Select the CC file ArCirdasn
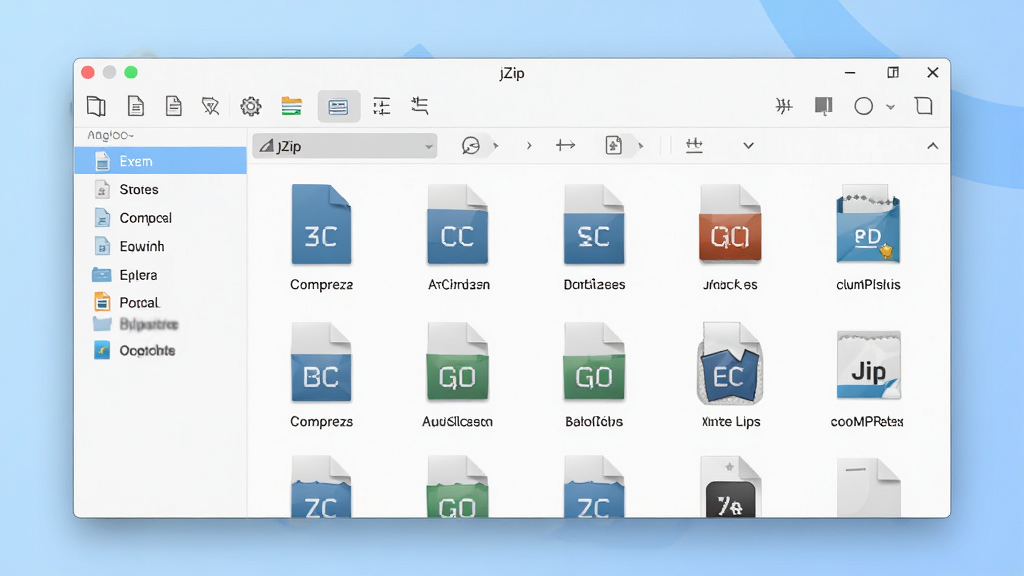 (458, 238)
